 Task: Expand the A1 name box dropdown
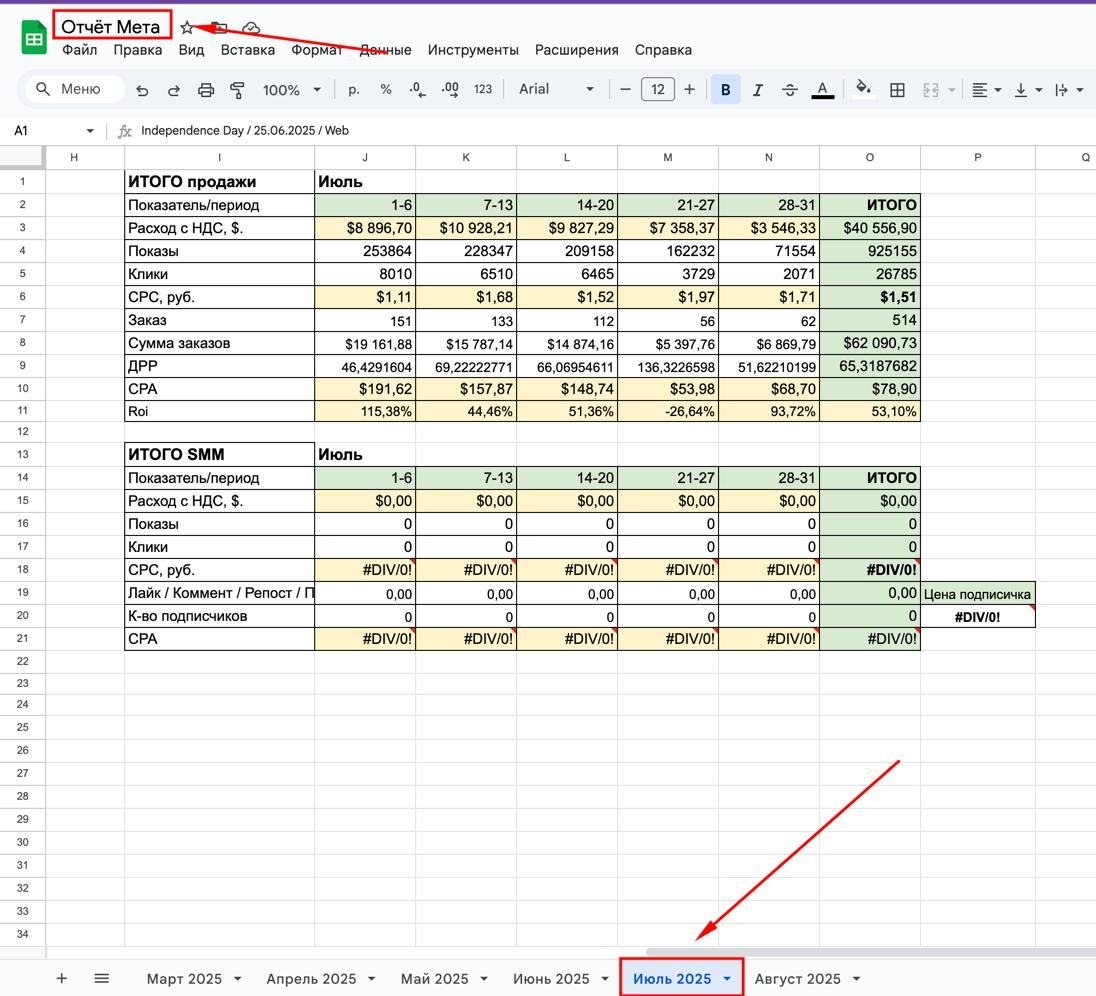pos(90,131)
